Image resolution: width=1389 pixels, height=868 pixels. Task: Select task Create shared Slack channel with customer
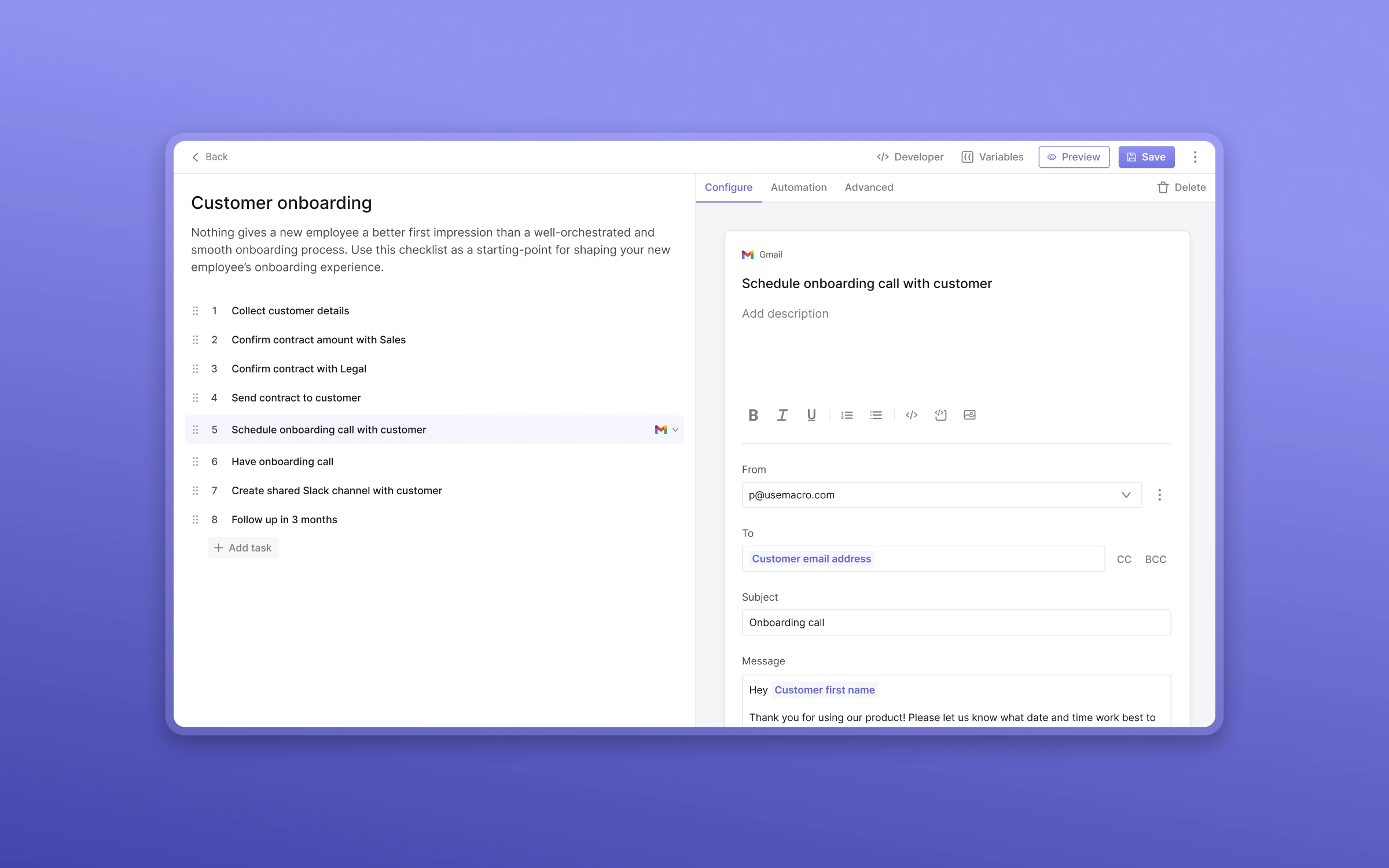pyautogui.click(x=336, y=490)
